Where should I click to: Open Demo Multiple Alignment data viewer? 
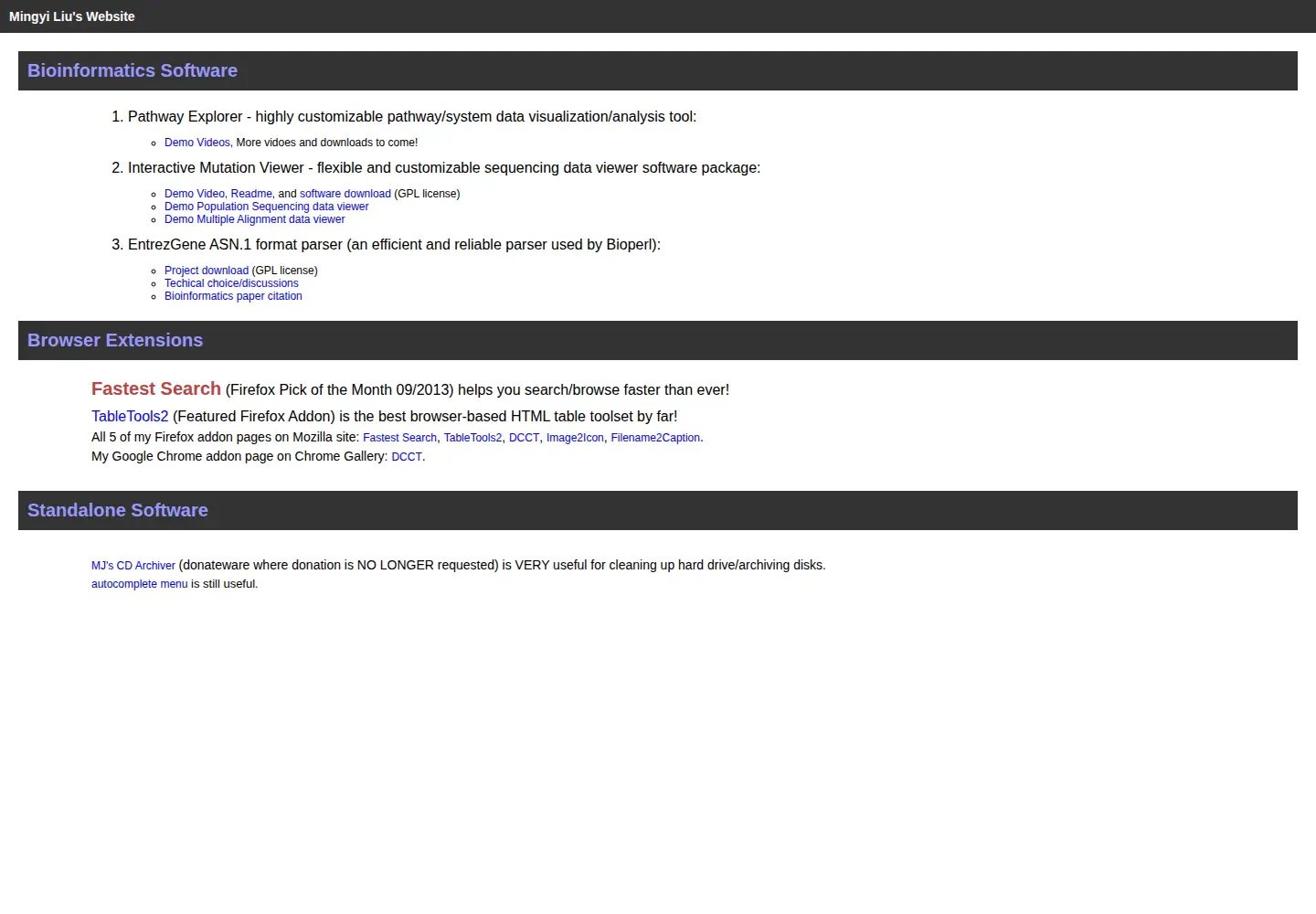[x=254, y=219]
